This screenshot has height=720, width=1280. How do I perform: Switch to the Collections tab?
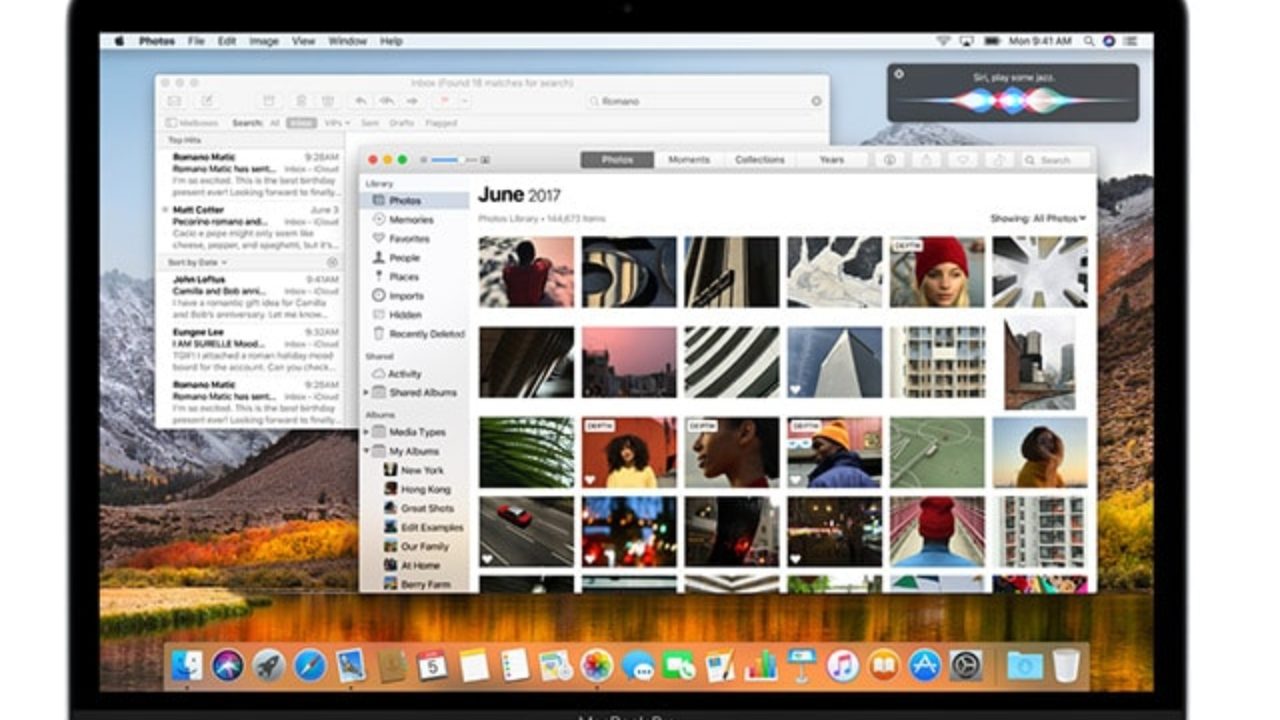click(x=760, y=160)
